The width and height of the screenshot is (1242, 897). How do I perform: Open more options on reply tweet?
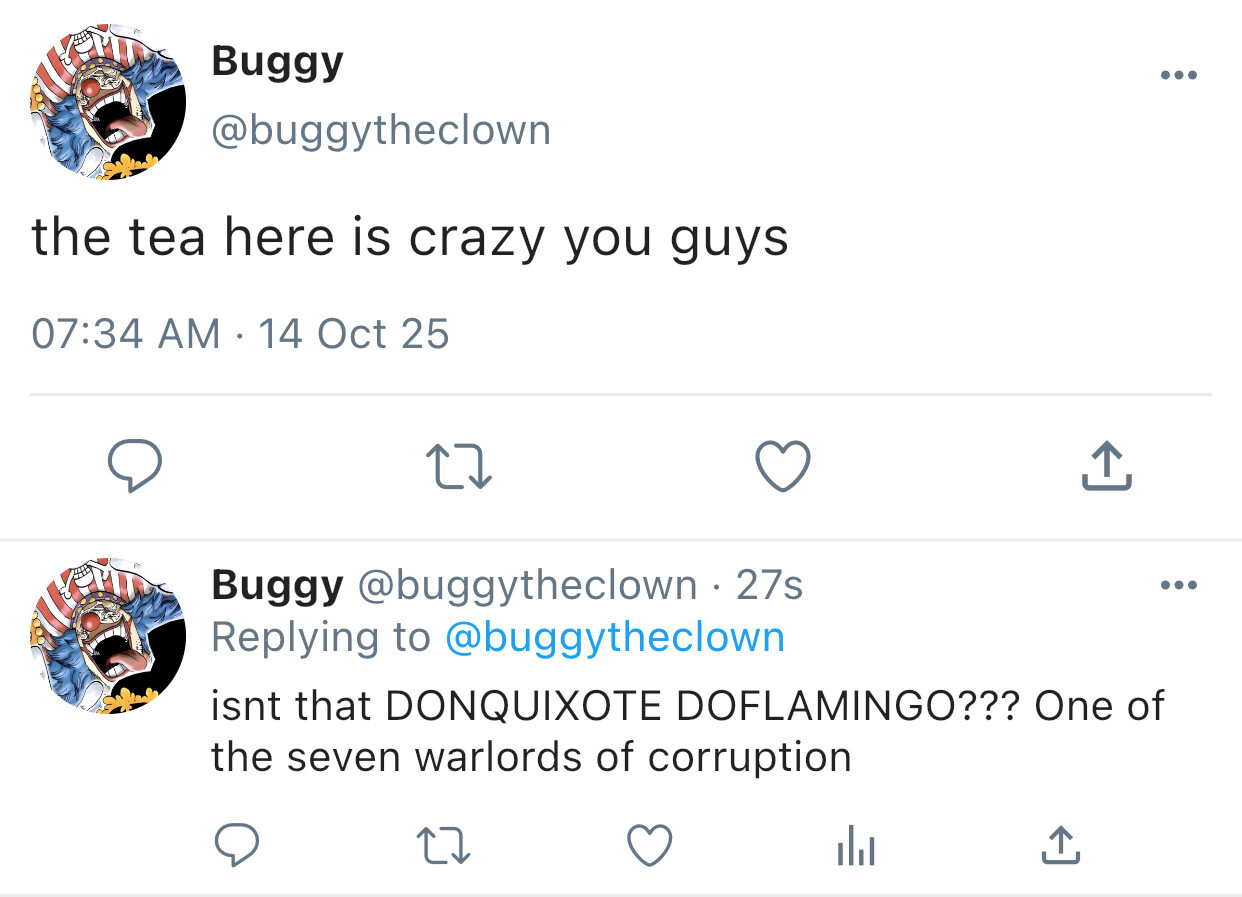1179,585
